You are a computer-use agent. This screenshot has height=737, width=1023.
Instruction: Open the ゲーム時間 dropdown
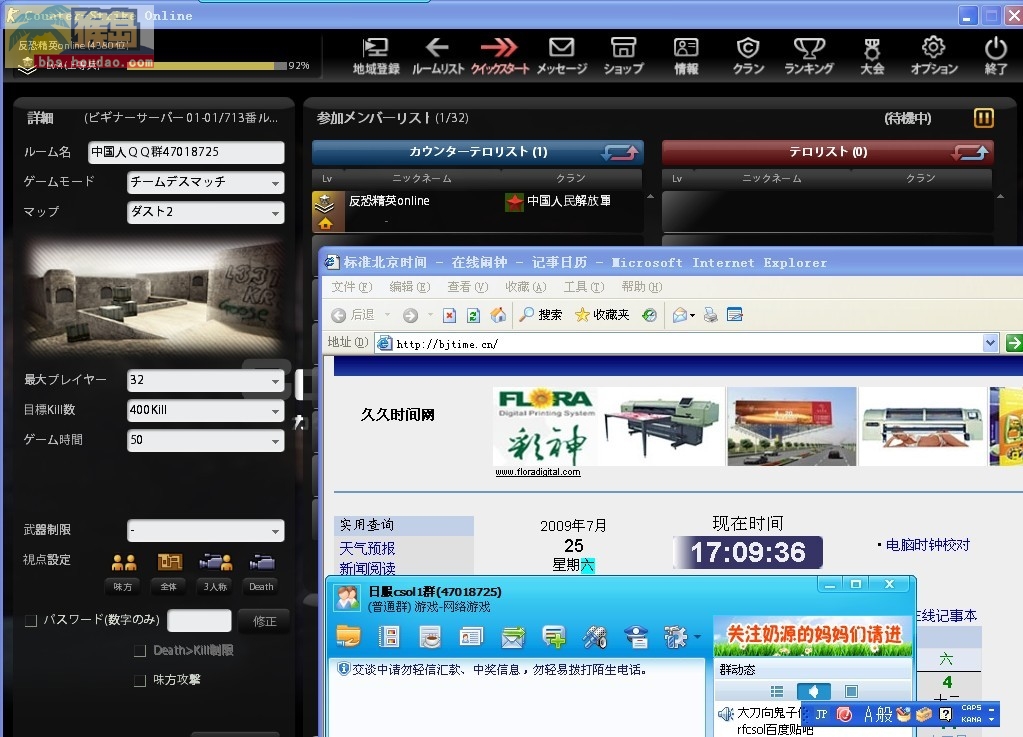[x=206, y=440]
